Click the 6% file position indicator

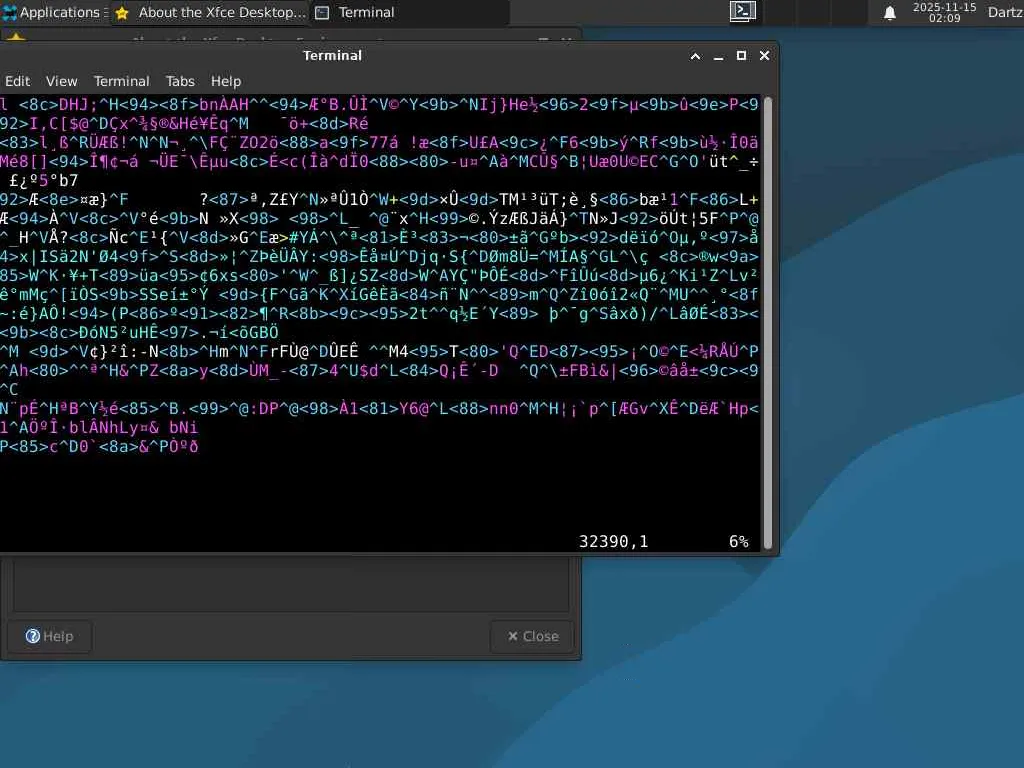(x=739, y=541)
